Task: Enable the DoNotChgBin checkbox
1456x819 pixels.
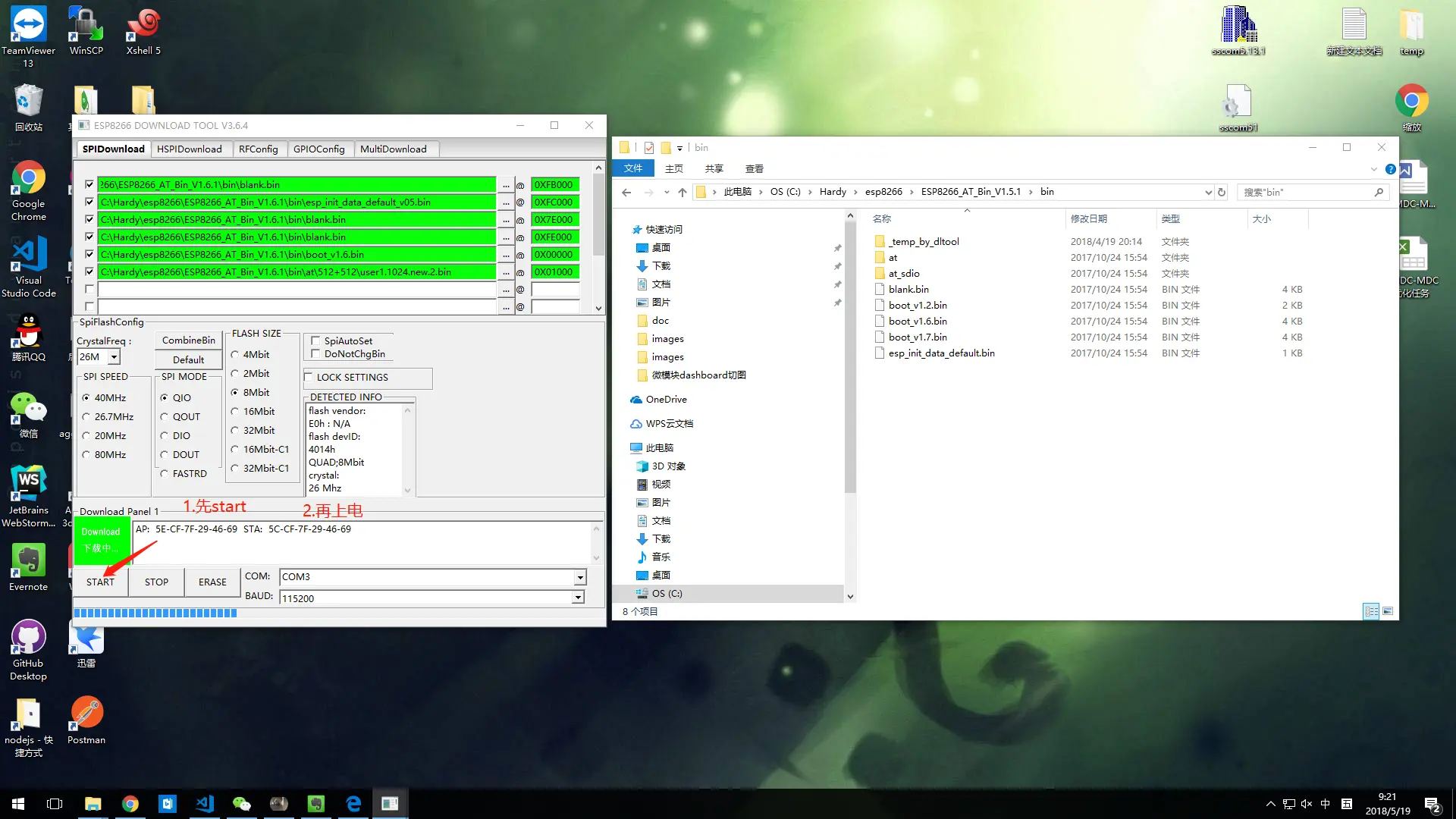Action: tap(315, 353)
